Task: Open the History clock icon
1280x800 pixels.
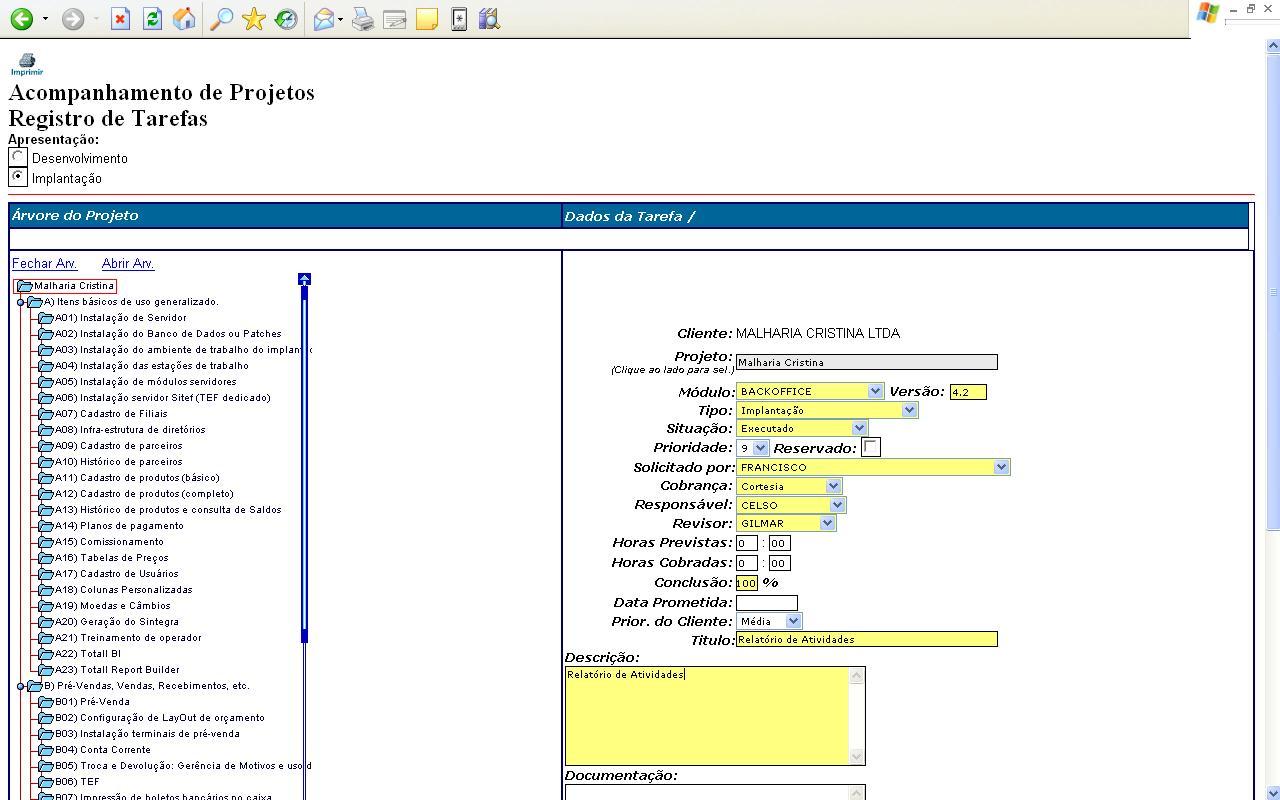Action: point(286,19)
